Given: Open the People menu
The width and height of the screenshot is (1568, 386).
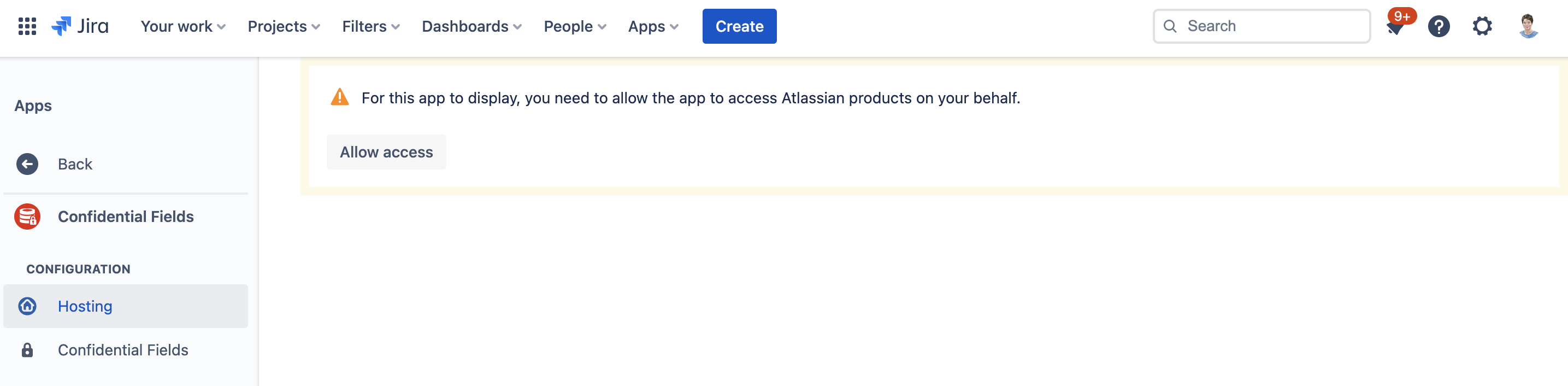Looking at the screenshot, I should point(575,26).
